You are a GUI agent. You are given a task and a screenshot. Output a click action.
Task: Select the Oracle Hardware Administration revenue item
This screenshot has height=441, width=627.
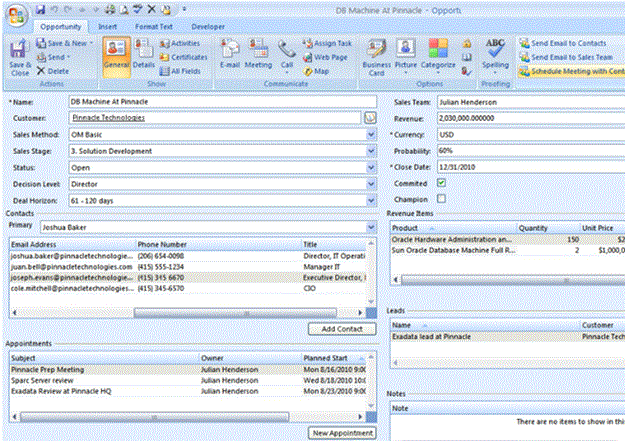508,239
